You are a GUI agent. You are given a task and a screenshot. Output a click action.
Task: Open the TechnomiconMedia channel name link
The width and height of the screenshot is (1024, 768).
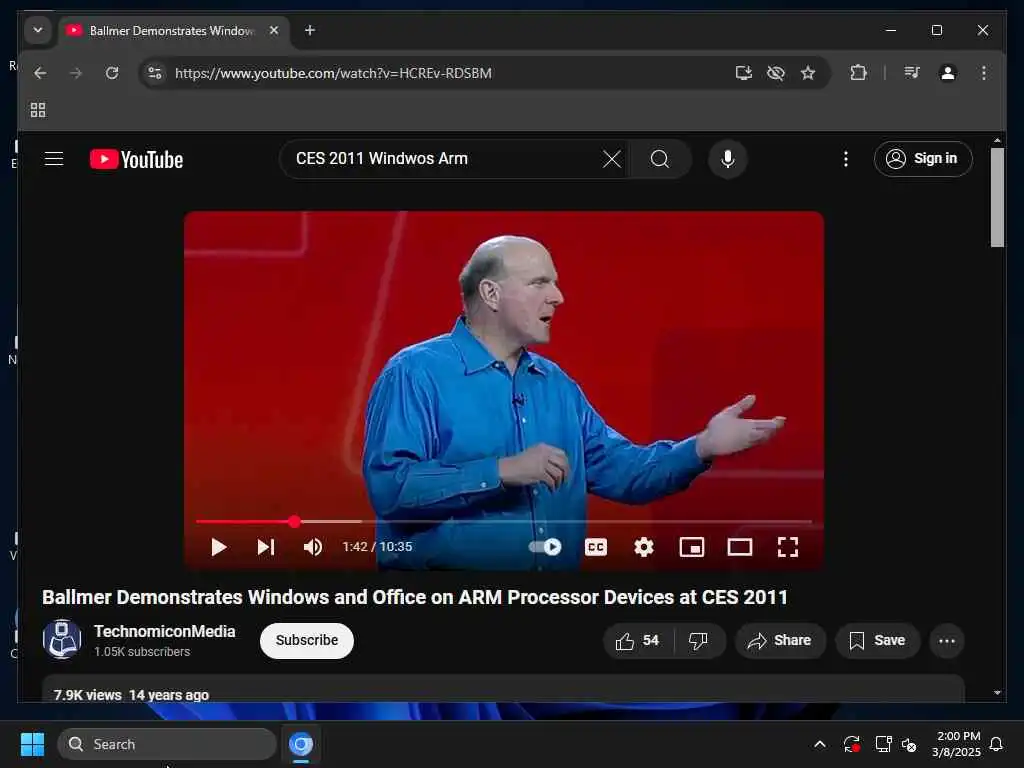coord(165,632)
